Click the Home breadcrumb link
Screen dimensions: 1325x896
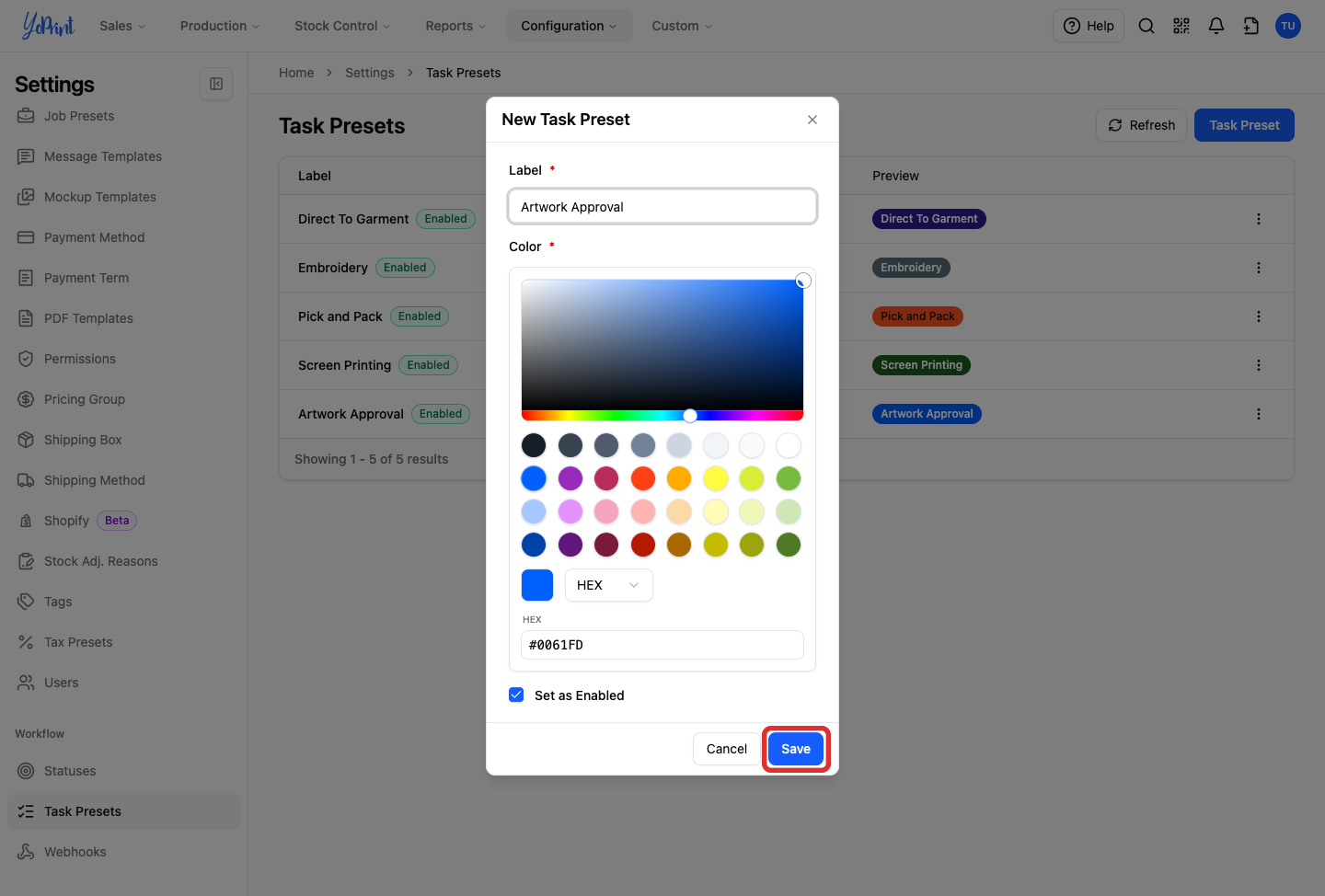coord(296,73)
